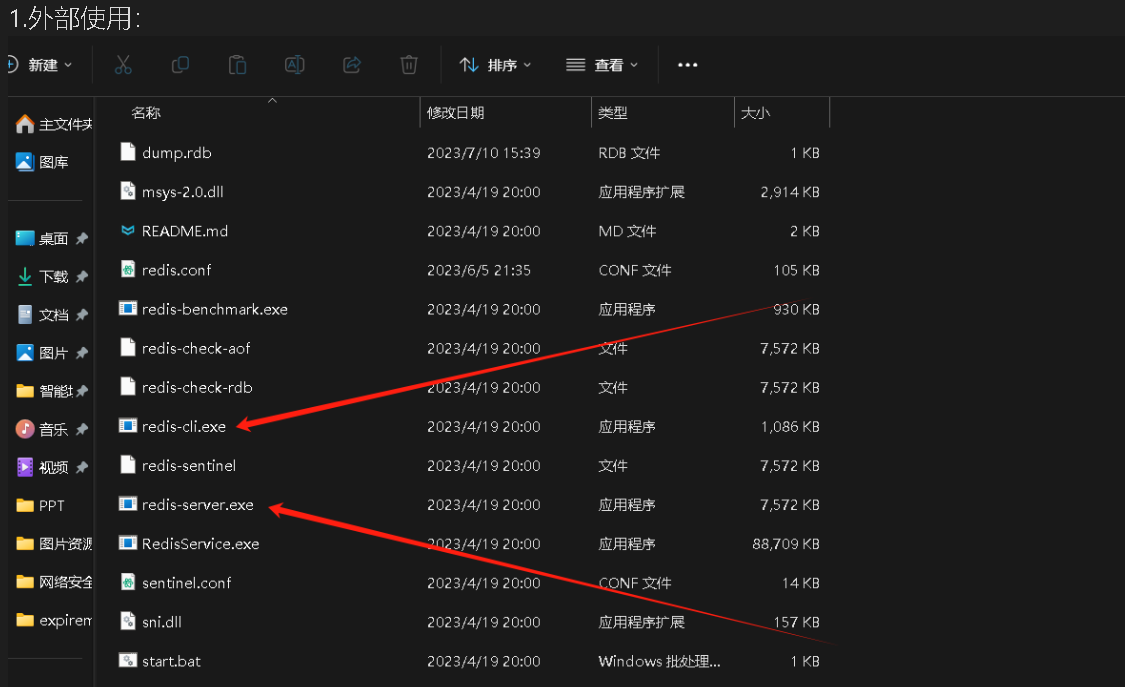Open the expirem folder in sidebar

click(x=53, y=620)
